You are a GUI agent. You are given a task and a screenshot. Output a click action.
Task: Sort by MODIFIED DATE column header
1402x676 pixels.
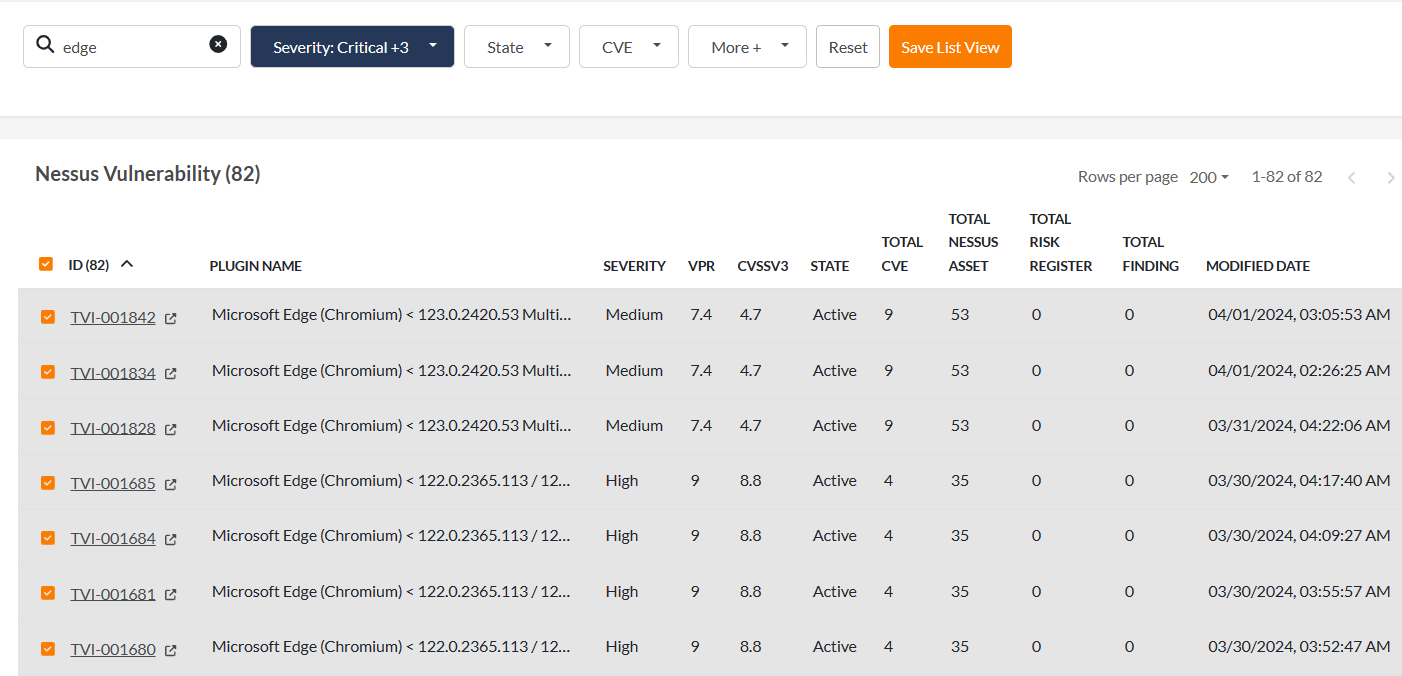point(1258,266)
